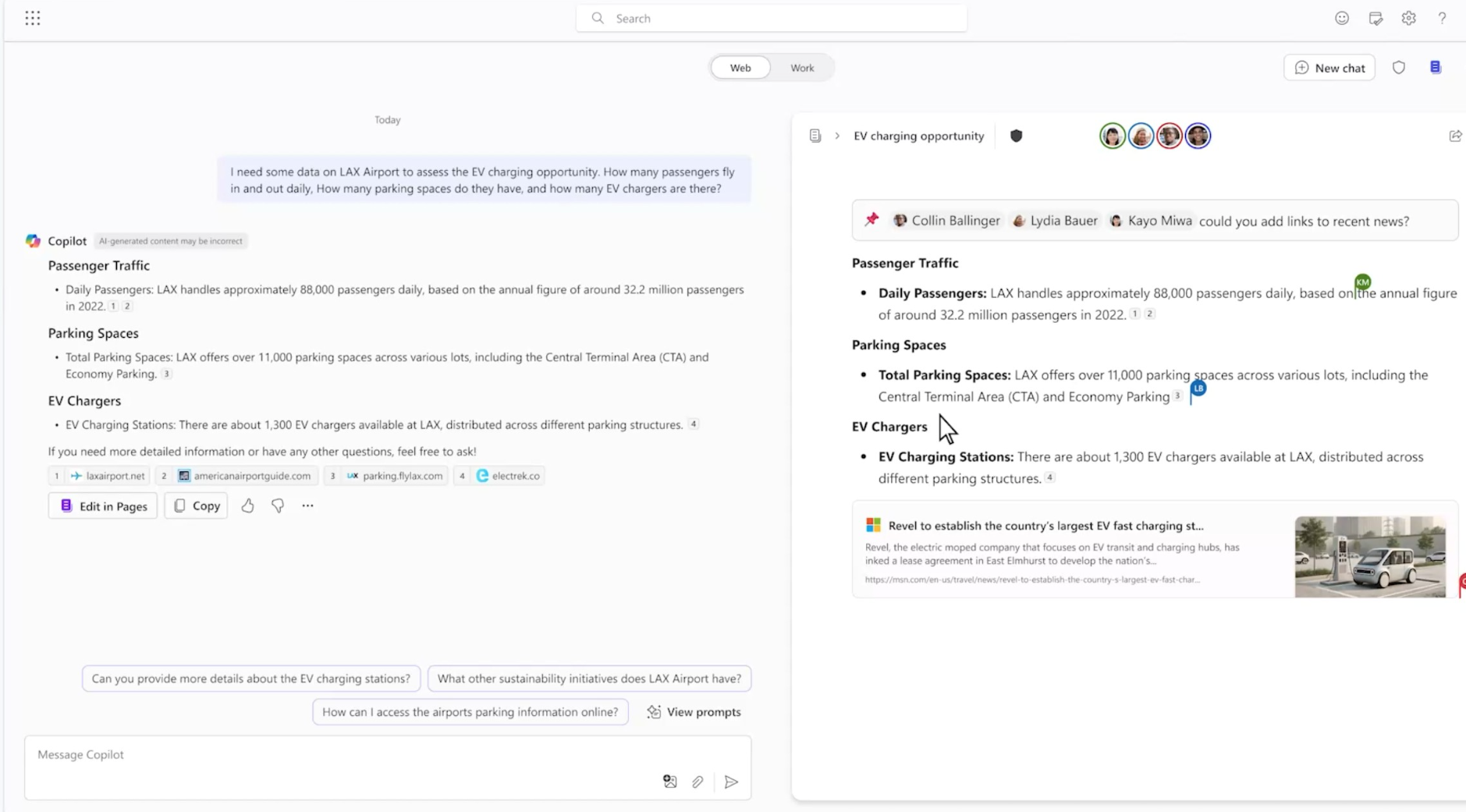Select the Web tab
The height and width of the screenshot is (812, 1466).
click(x=740, y=67)
